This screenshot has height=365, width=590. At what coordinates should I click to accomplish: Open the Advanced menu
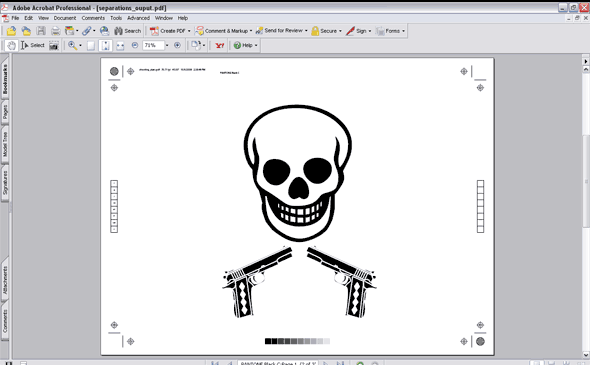coord(138,18)
